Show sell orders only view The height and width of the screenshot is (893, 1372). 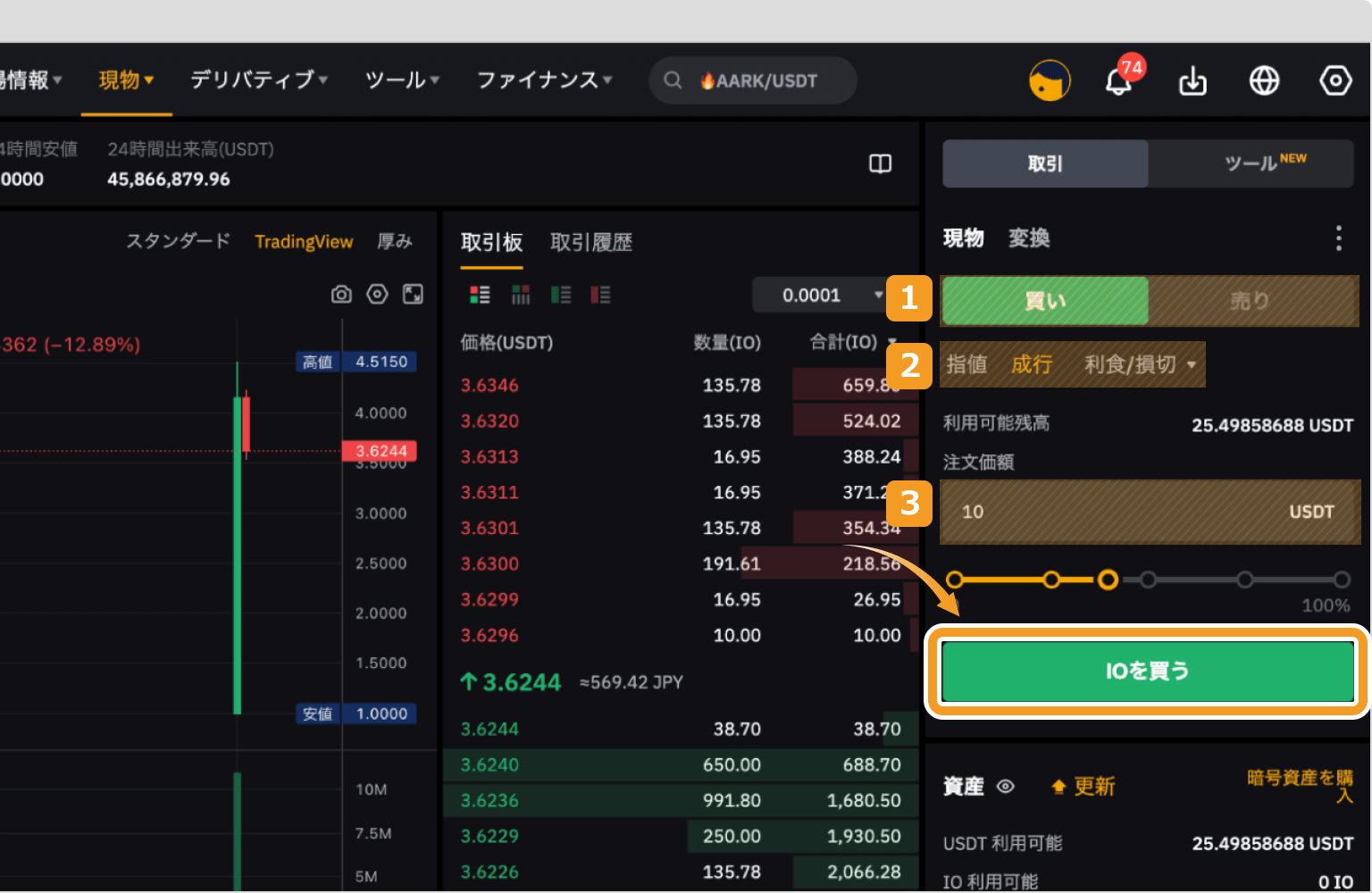coord(600,295)
